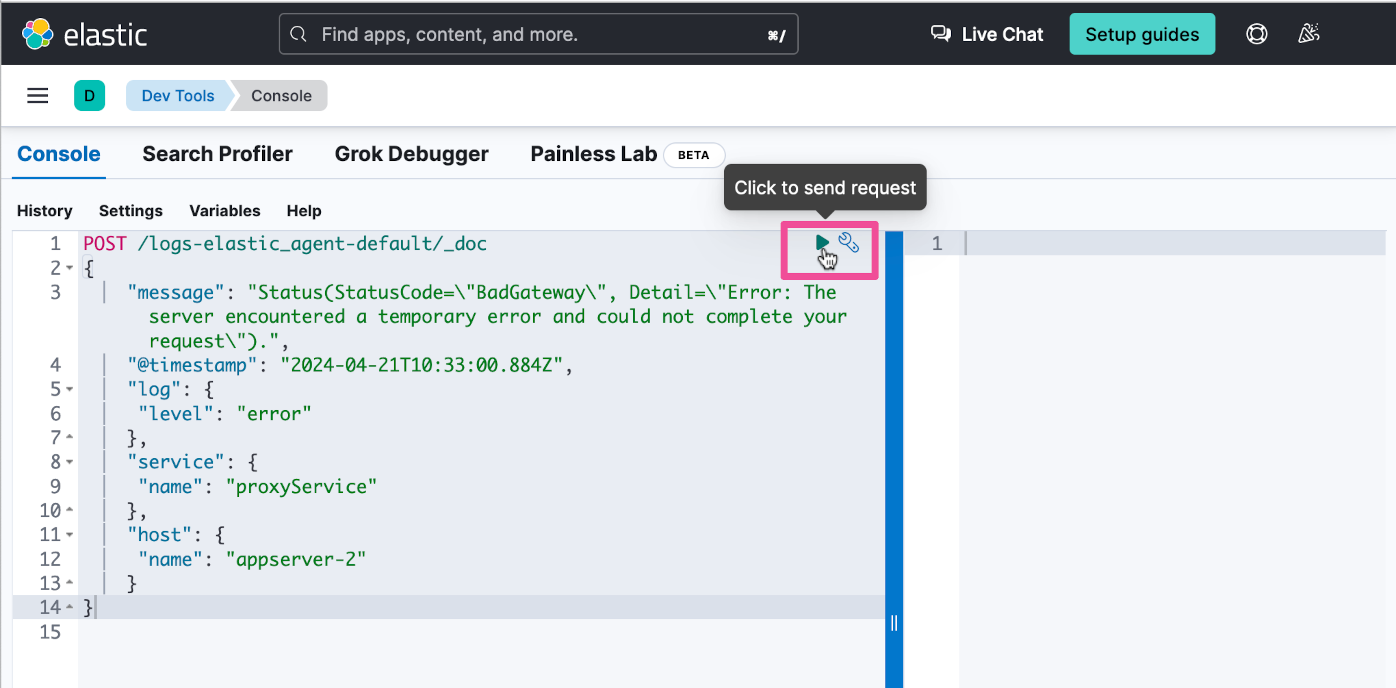Switch to the Grok Debugger tab
The image size is (1396, 688).
point(411,154)
